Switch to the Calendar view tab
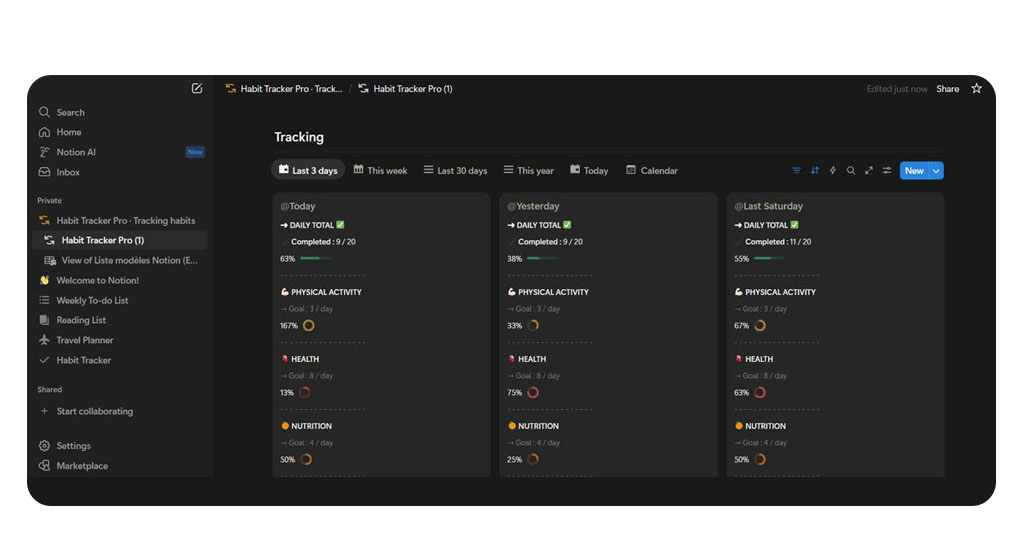Screen dimensions: 1024x536 (x=652, y=171)
